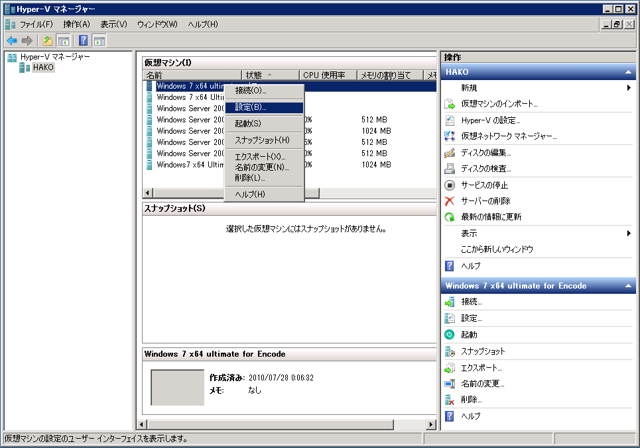Click the サービスの停止 action text

tap(484, 185)
